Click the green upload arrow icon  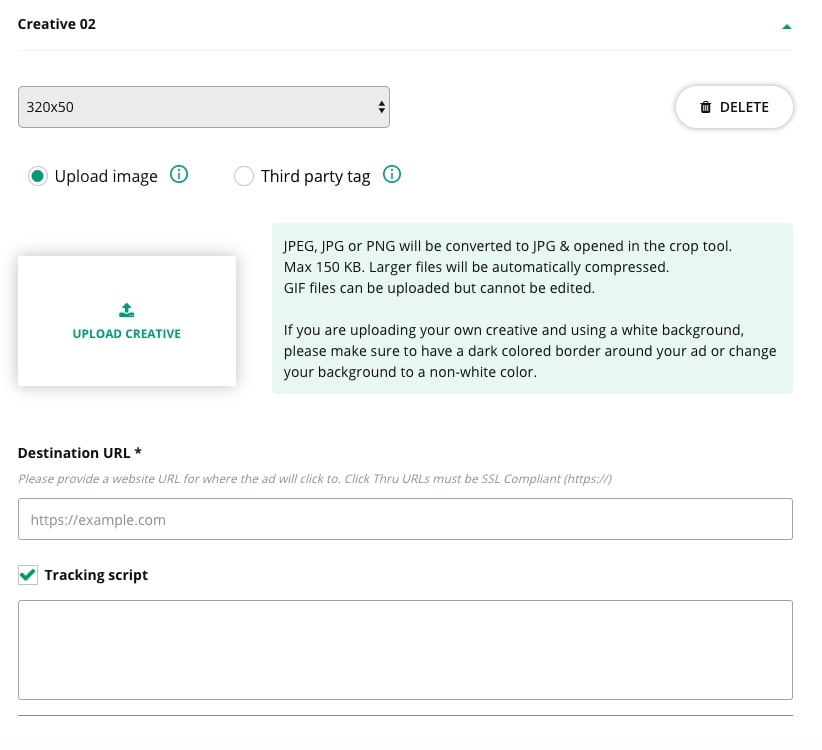[127, 310]
